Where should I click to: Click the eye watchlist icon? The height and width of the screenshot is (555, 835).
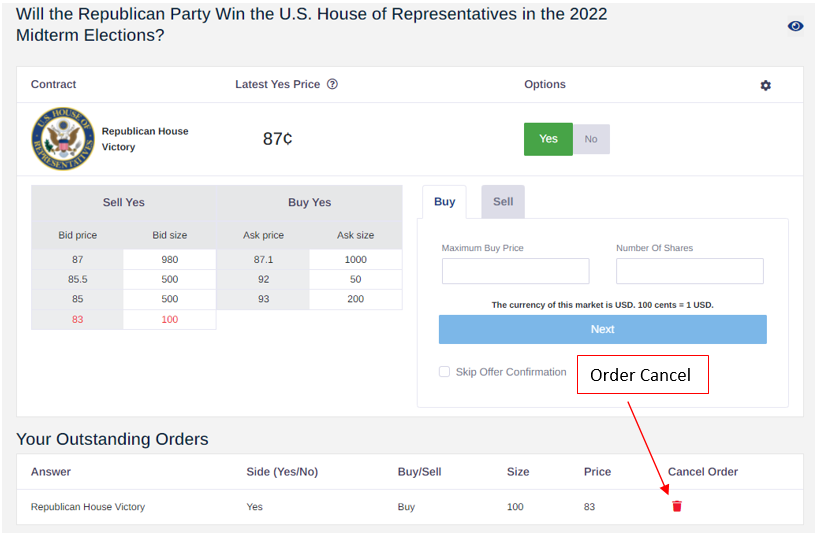click(x=795, y=26)
